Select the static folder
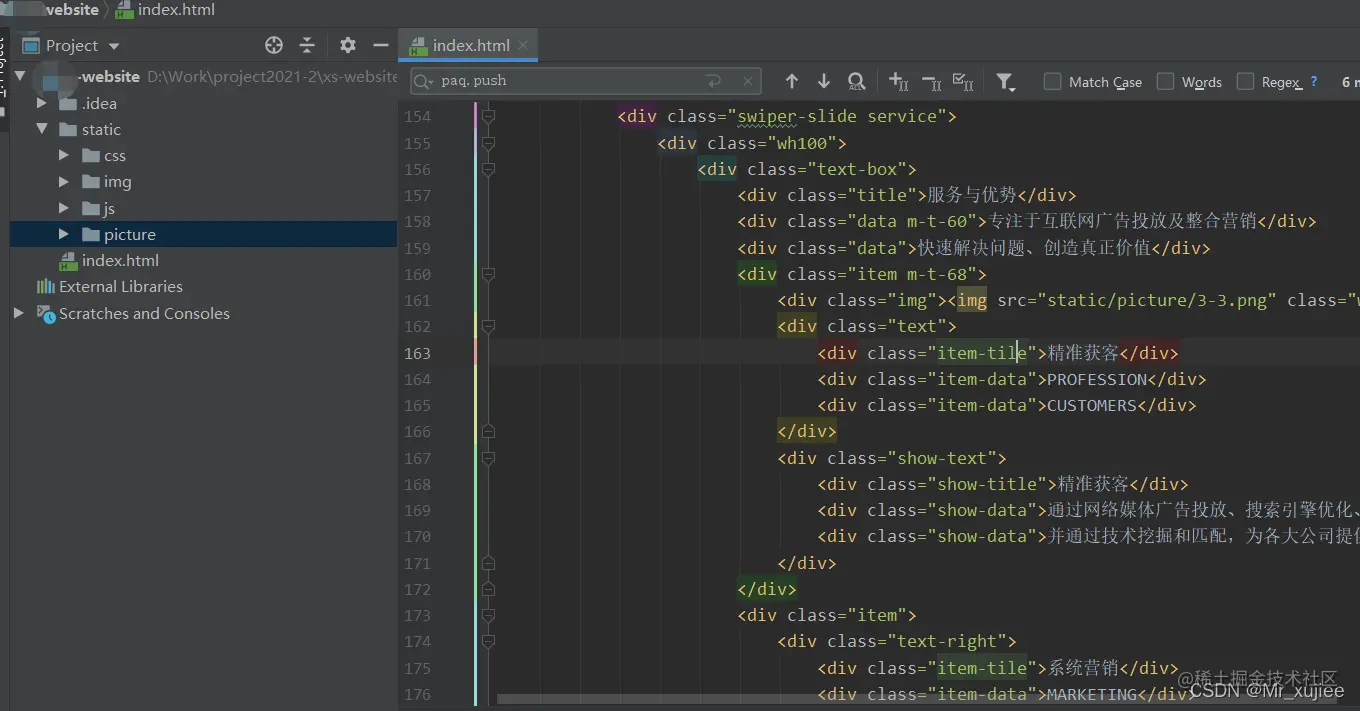The height and width of the screenshot is (711, 1360). (101, 129)
